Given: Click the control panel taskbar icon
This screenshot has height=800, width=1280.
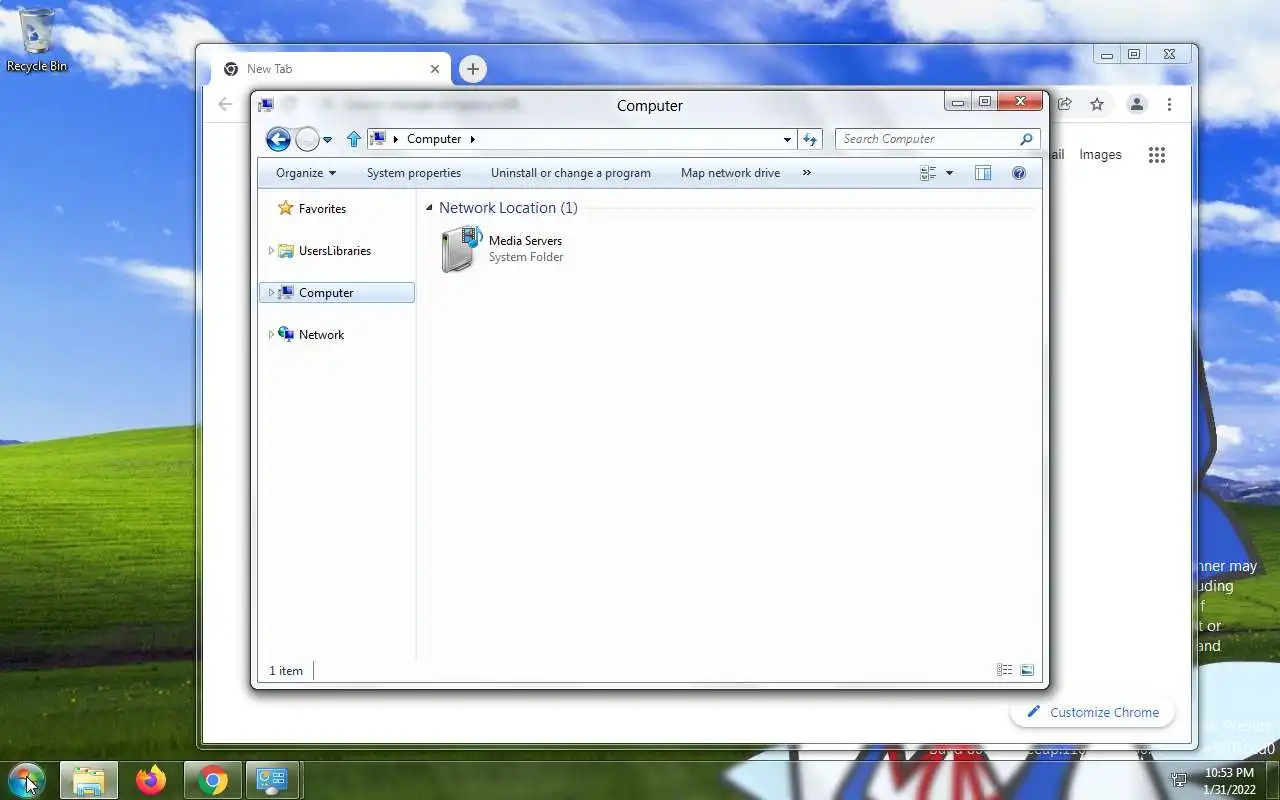Looking at the screenshot, I should click(271, 780).
